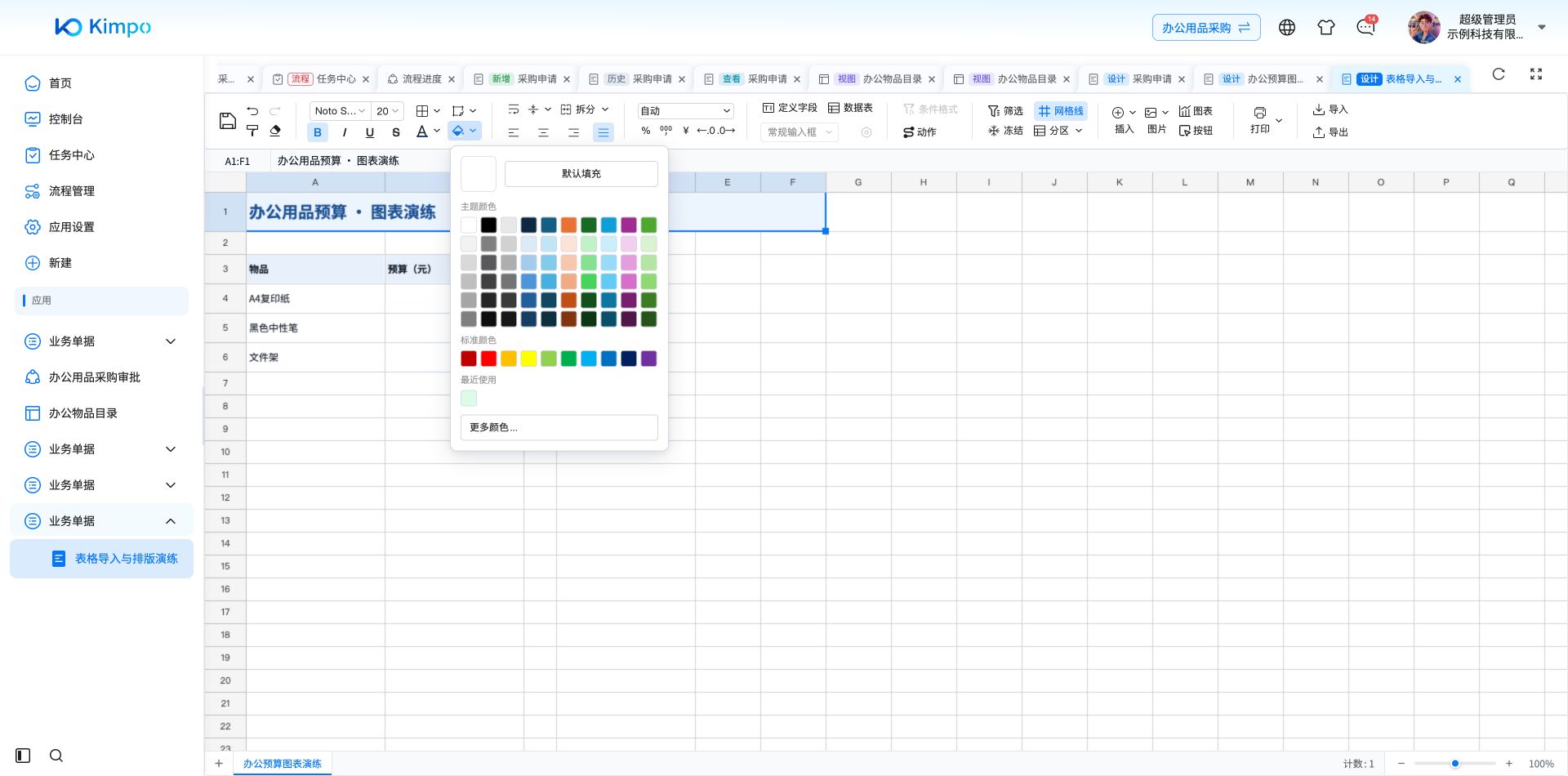The width and height of the screenshot is (1568, 776).
Task: Toggle the 网格线 gridlines button
Action: click(x=1061, y=111)
